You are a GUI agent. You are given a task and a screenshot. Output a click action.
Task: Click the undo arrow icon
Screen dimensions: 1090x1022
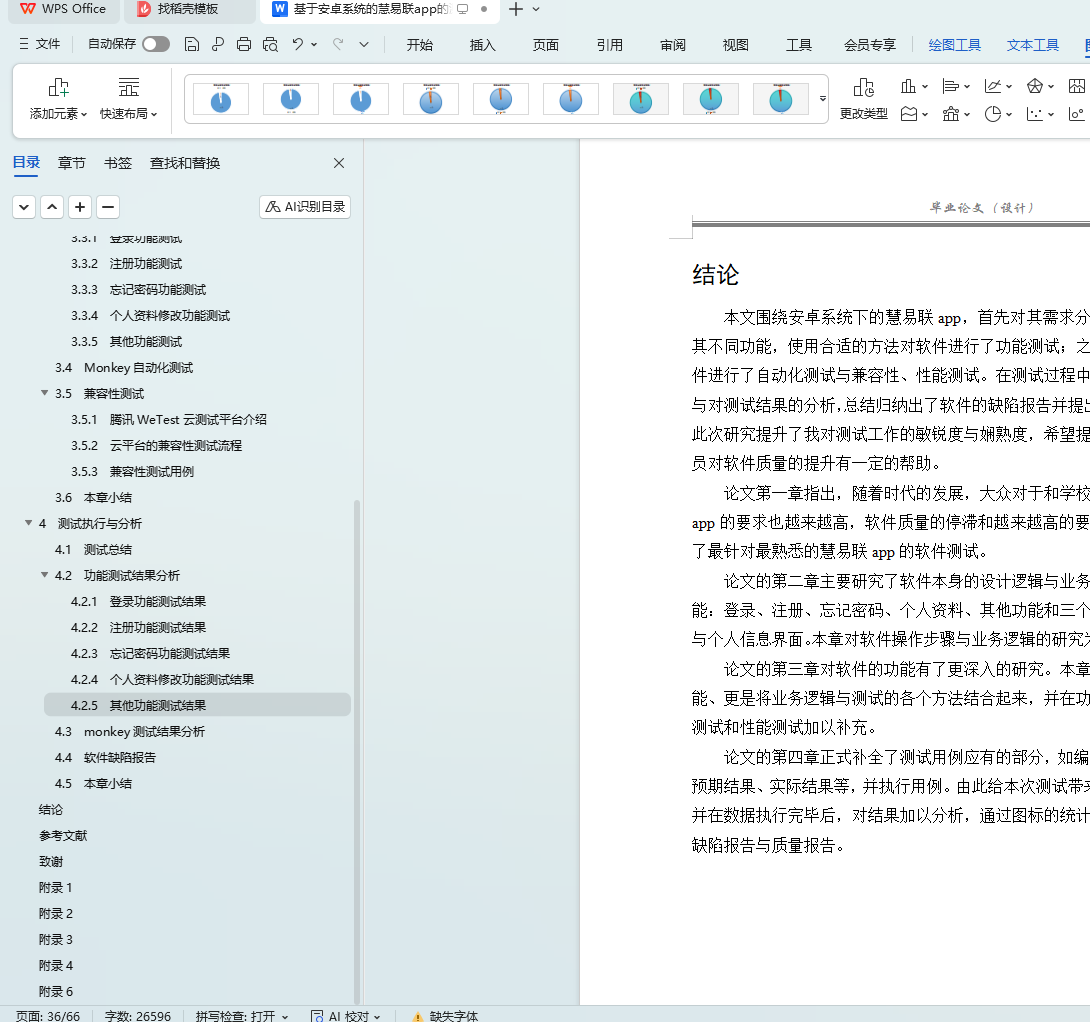[x=297, y=44]
